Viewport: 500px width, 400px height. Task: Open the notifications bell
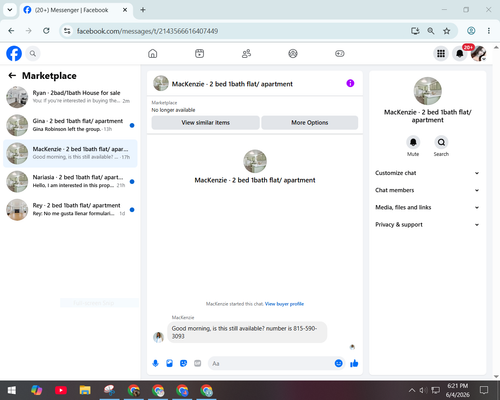click(x=460, y=53)
